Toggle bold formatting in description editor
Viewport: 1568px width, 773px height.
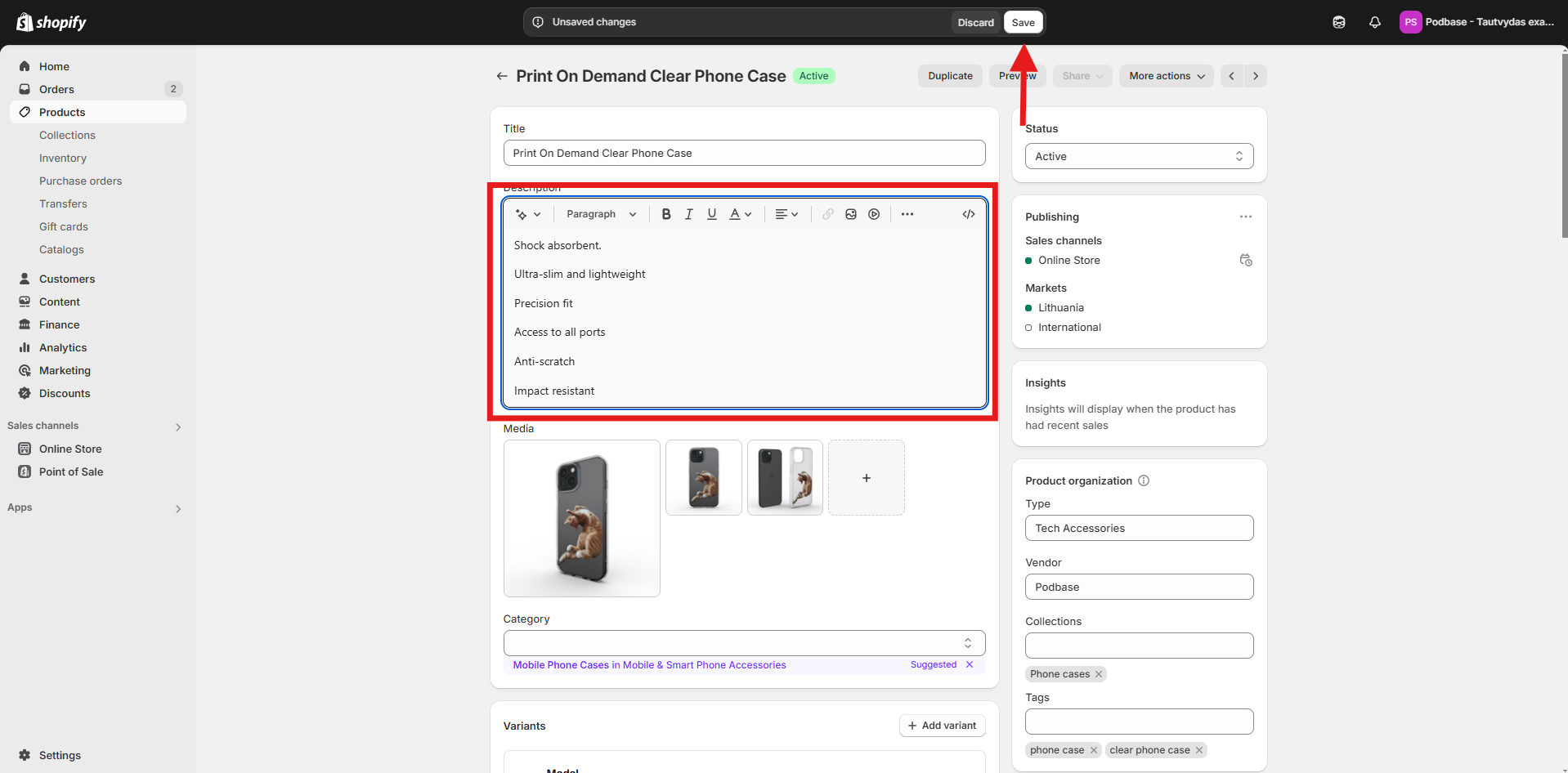[x=666, y=214]
